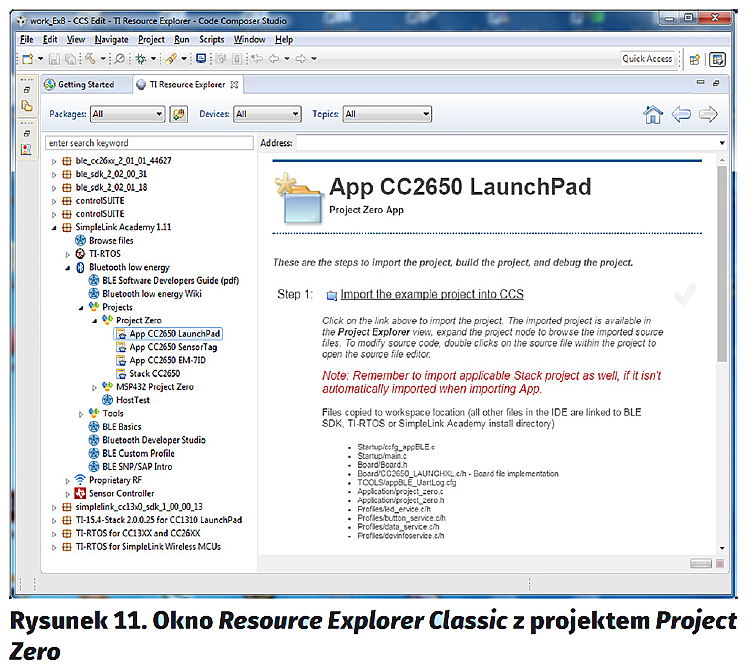Click the refresh icon beside Packages dropdown
Image resolution: width=754 pixels, height=669 pixels.
(x=179, y=114)
